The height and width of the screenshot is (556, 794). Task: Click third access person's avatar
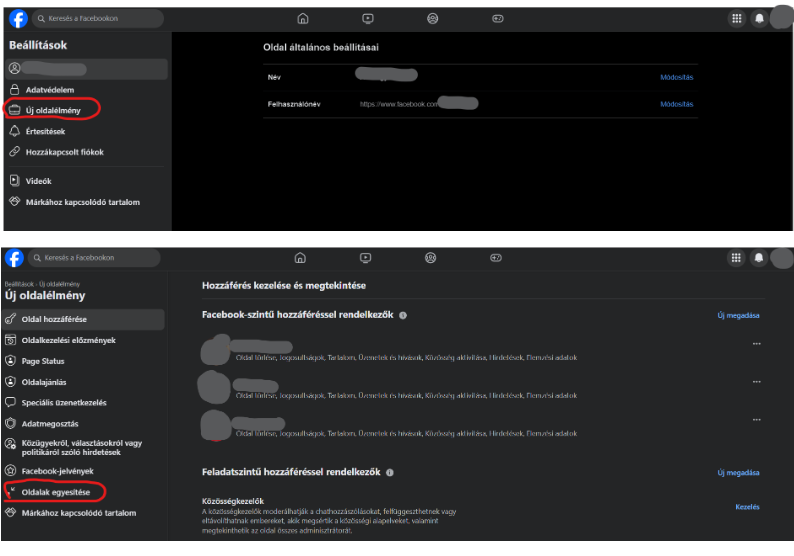coord(216,425)
